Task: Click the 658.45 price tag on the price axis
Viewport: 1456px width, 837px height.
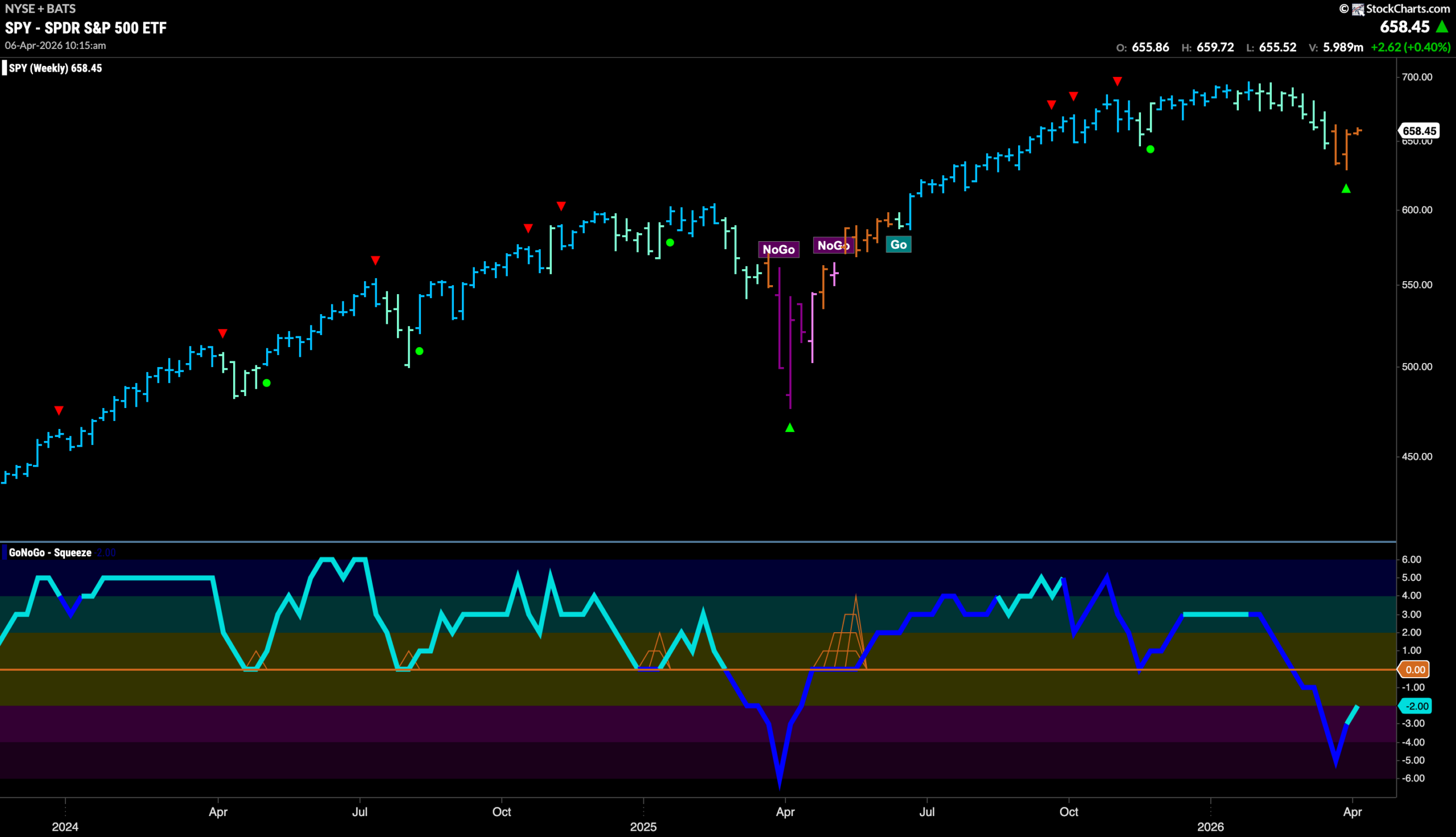Action: coord(1419,131)
